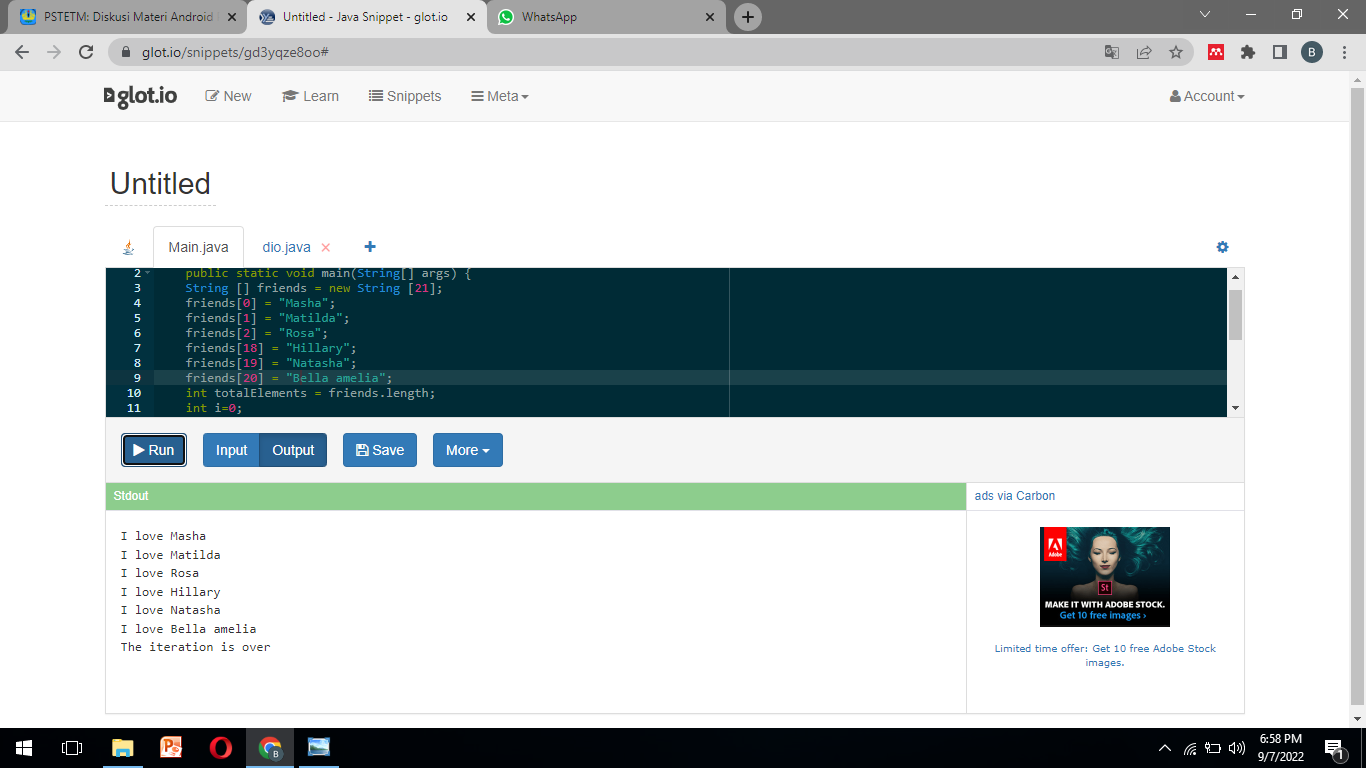This screenshot has width=1366, height=768.
Task: Click the editor settings gear icon
Action: tap(1222, 247)
